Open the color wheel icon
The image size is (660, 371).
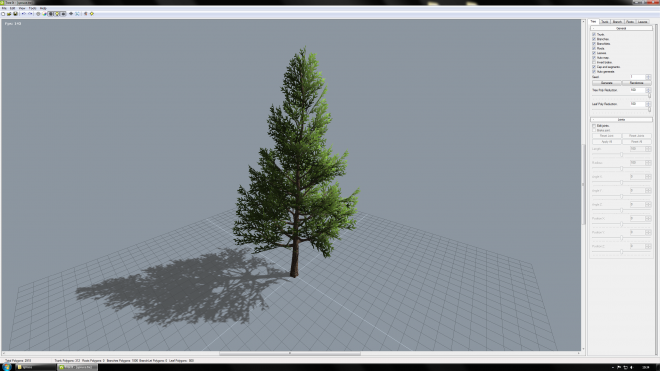[x=44, y=14]
